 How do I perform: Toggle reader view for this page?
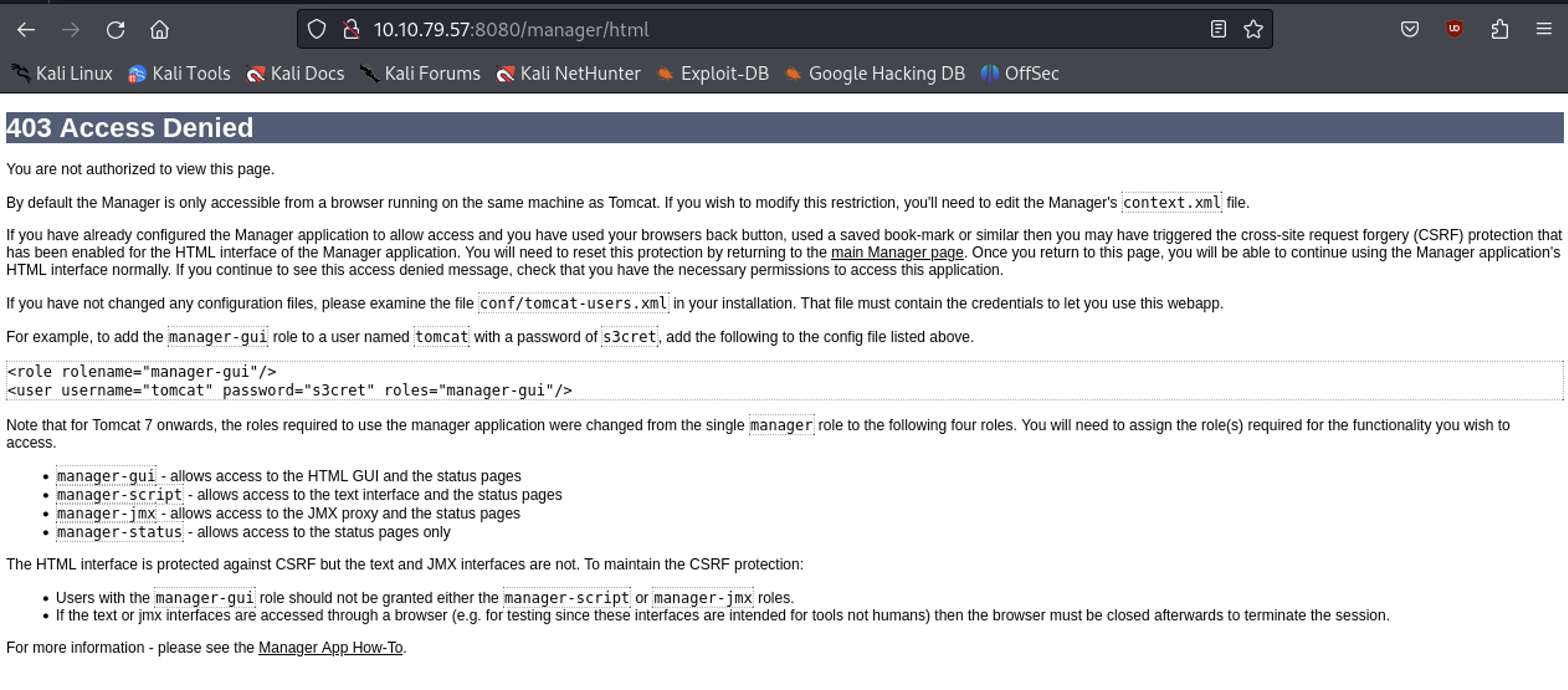coord(1218,29)
